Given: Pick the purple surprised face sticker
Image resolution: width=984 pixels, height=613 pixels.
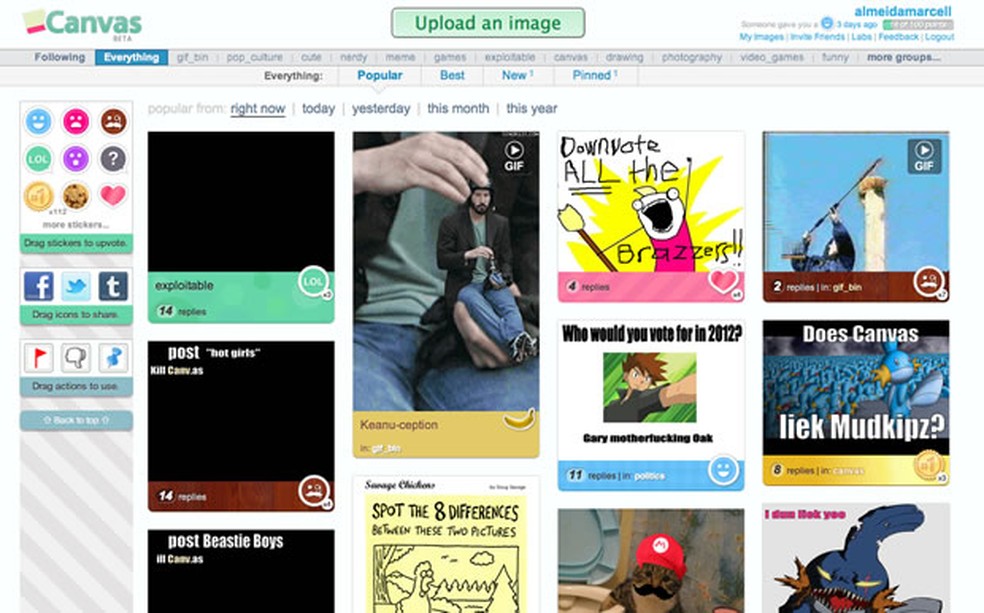Looking at the screenshot, I should 76,159.
